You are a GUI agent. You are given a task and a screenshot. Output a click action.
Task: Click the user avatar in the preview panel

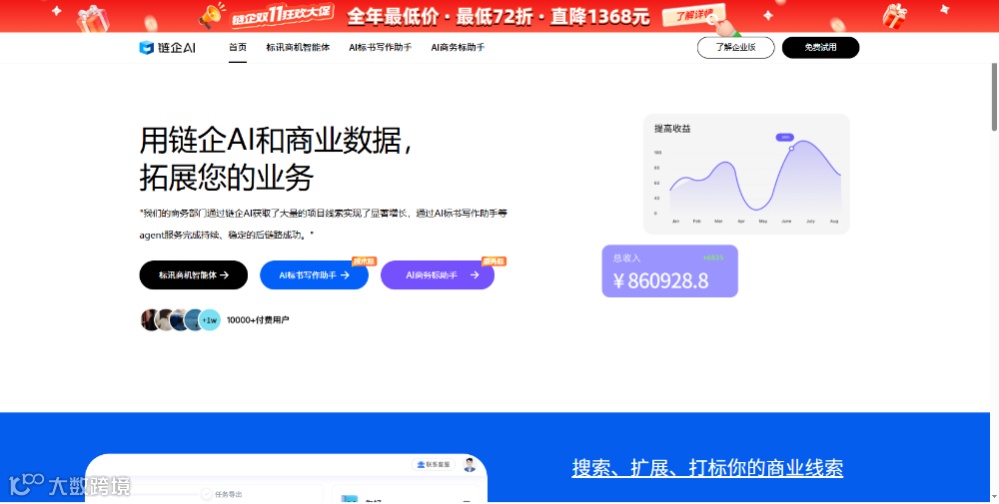pyautogui.click(x=470, y=465)
